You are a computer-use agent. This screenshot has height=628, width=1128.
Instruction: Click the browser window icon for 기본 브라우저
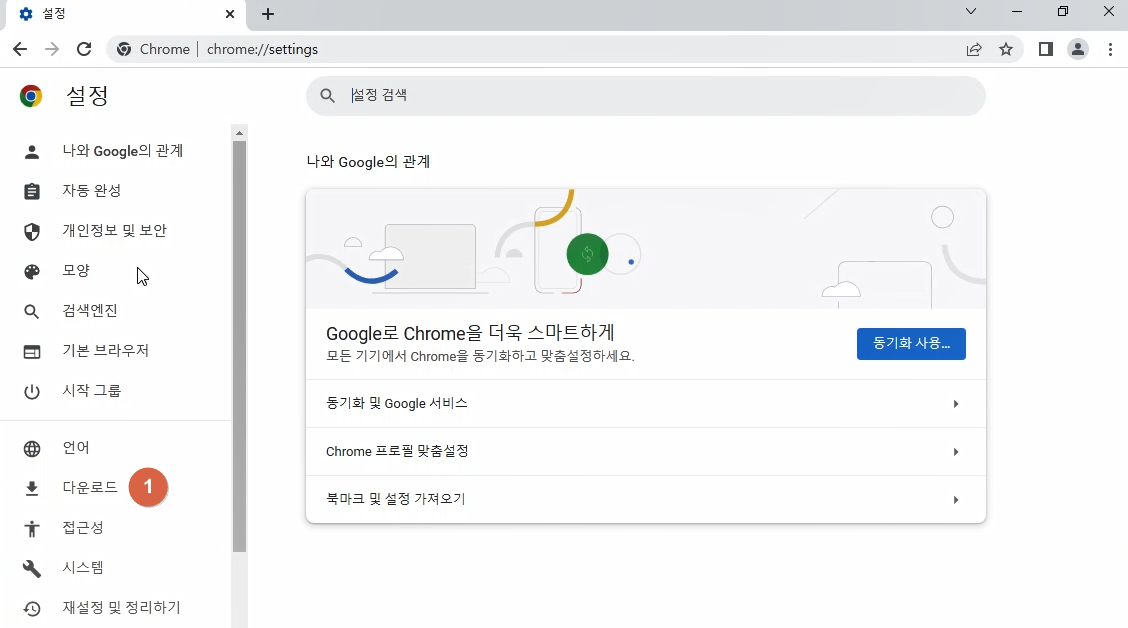click(x=32, y=352)
